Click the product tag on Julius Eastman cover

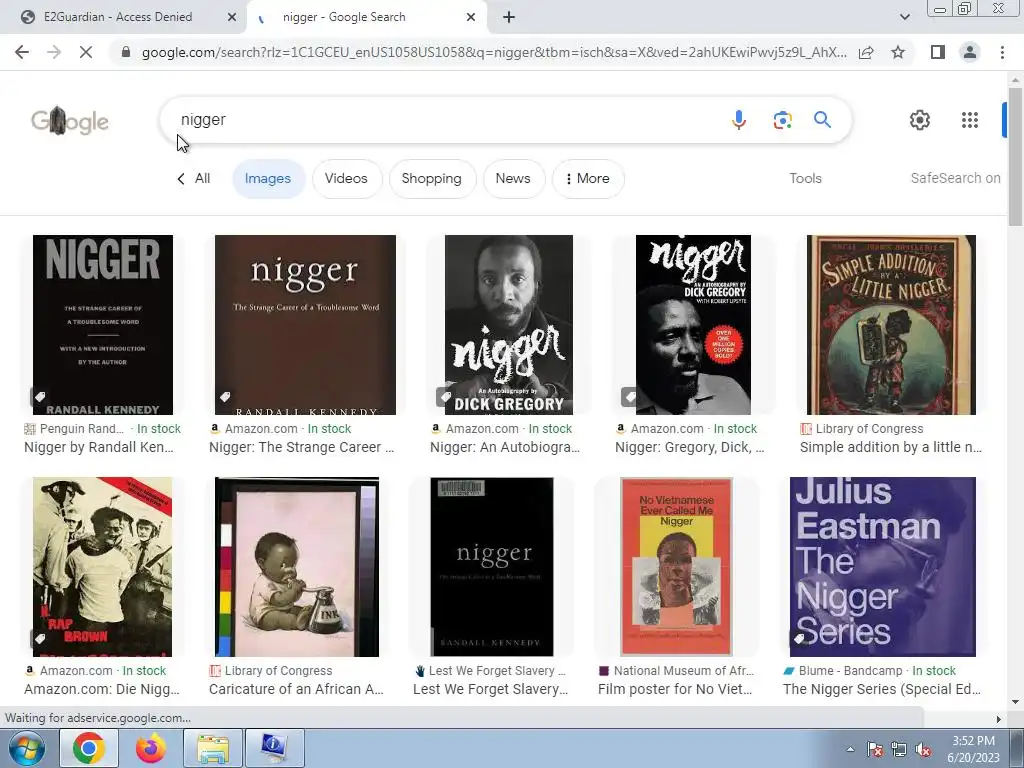tap(799, 638)
